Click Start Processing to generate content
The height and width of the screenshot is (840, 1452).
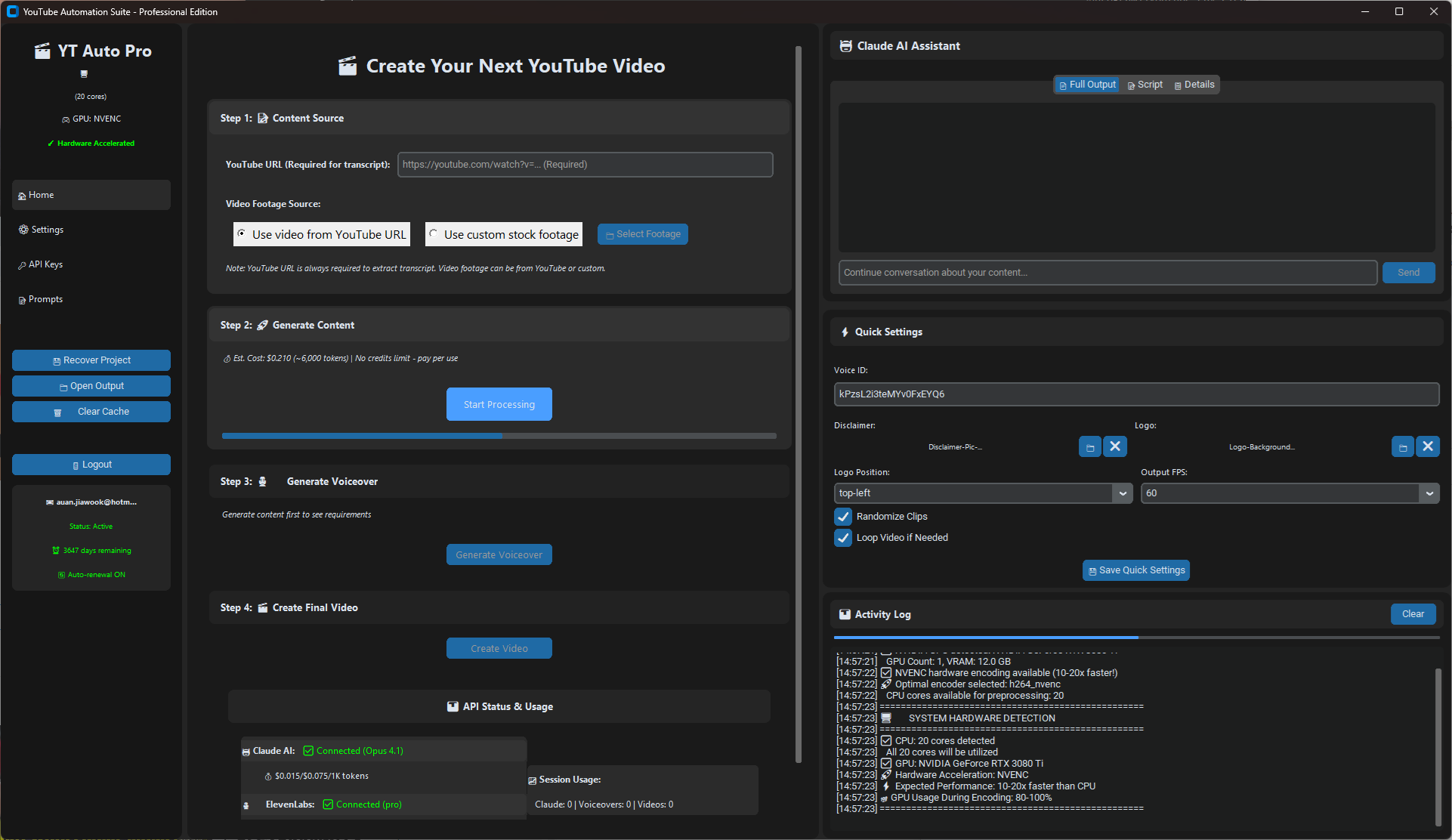pos(499,403)
